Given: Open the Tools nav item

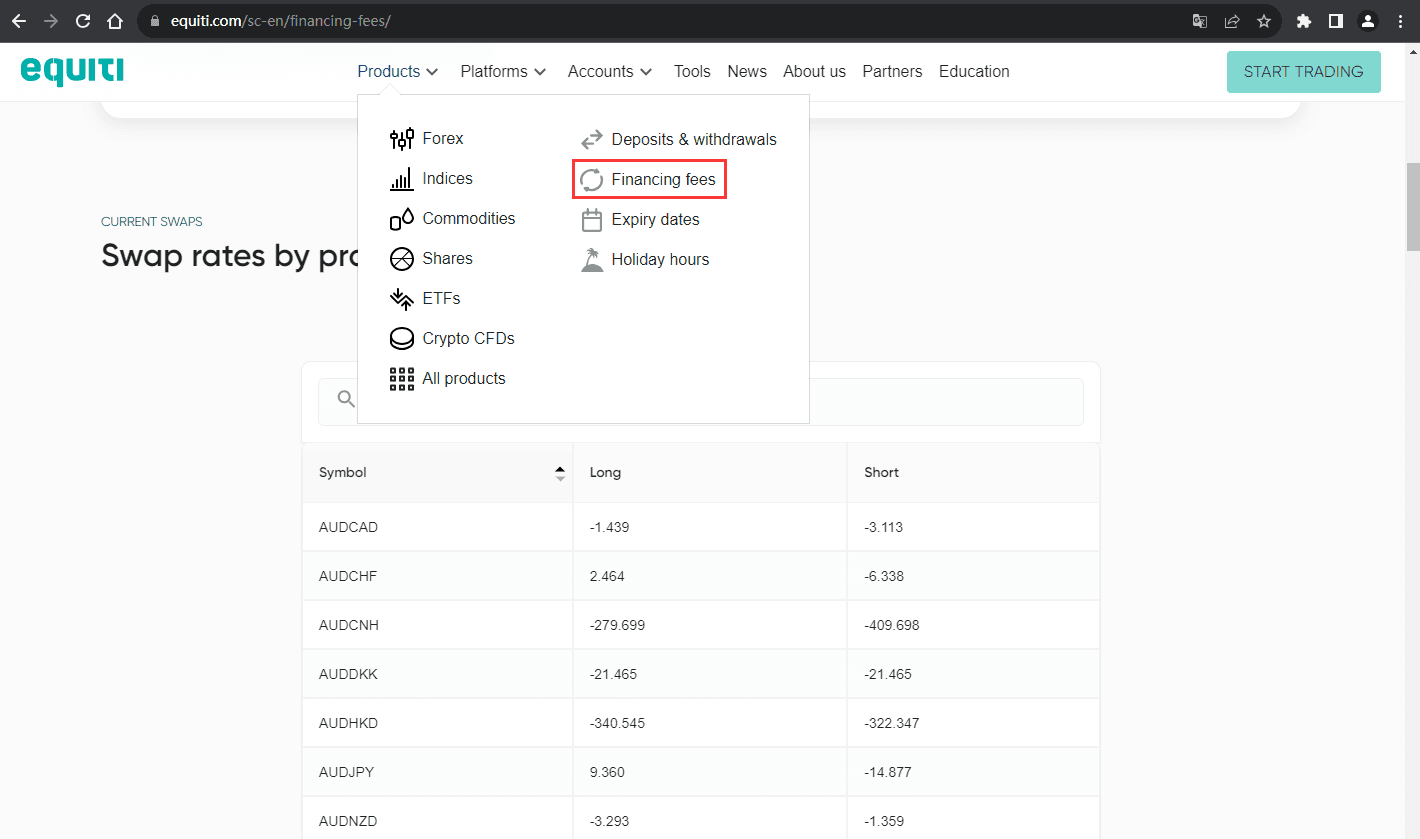Looking at the screenshot, I should tap(692, 71).
